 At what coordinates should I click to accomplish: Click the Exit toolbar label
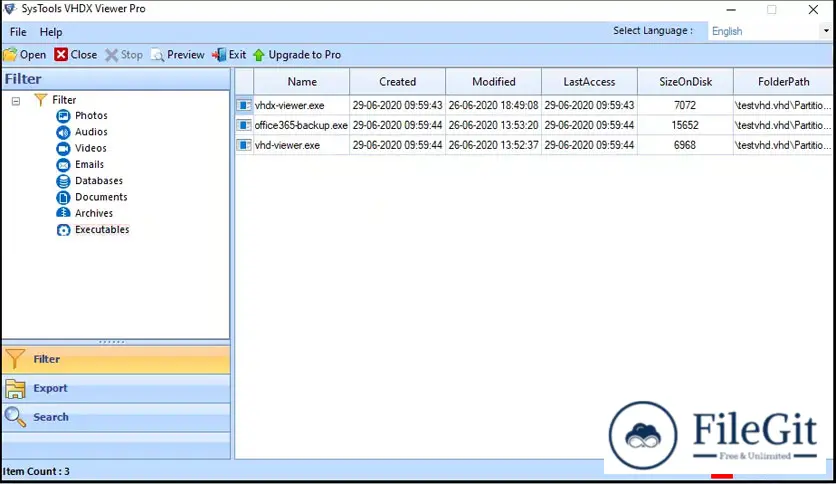[x=237, y=55]
